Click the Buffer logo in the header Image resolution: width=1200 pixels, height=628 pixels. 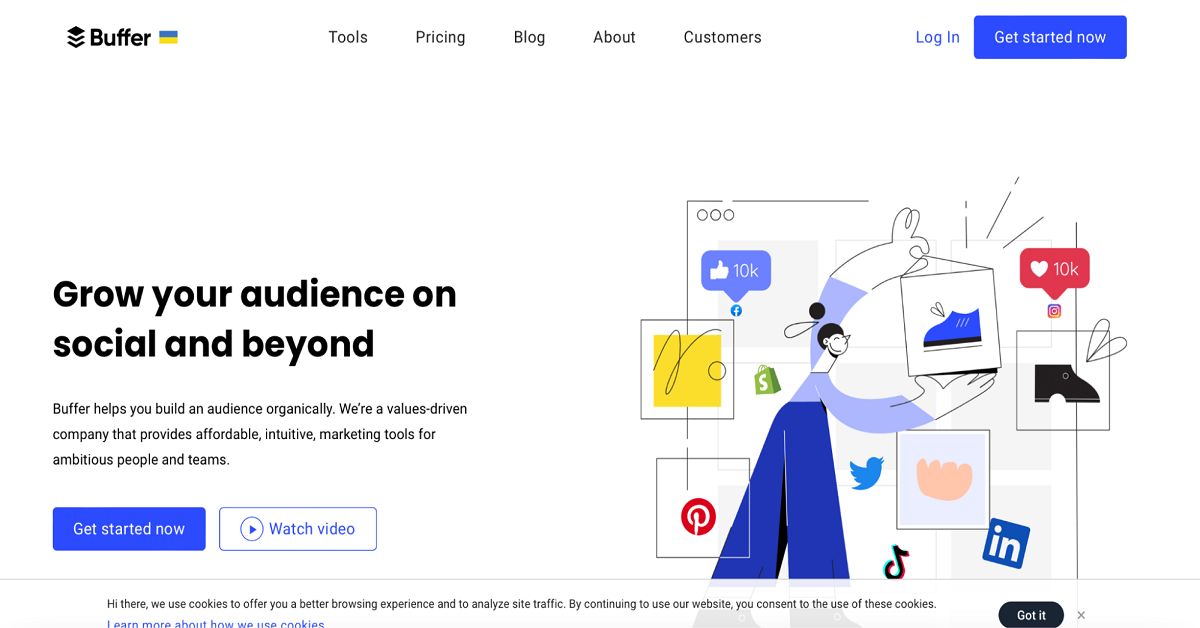[109, 37]
